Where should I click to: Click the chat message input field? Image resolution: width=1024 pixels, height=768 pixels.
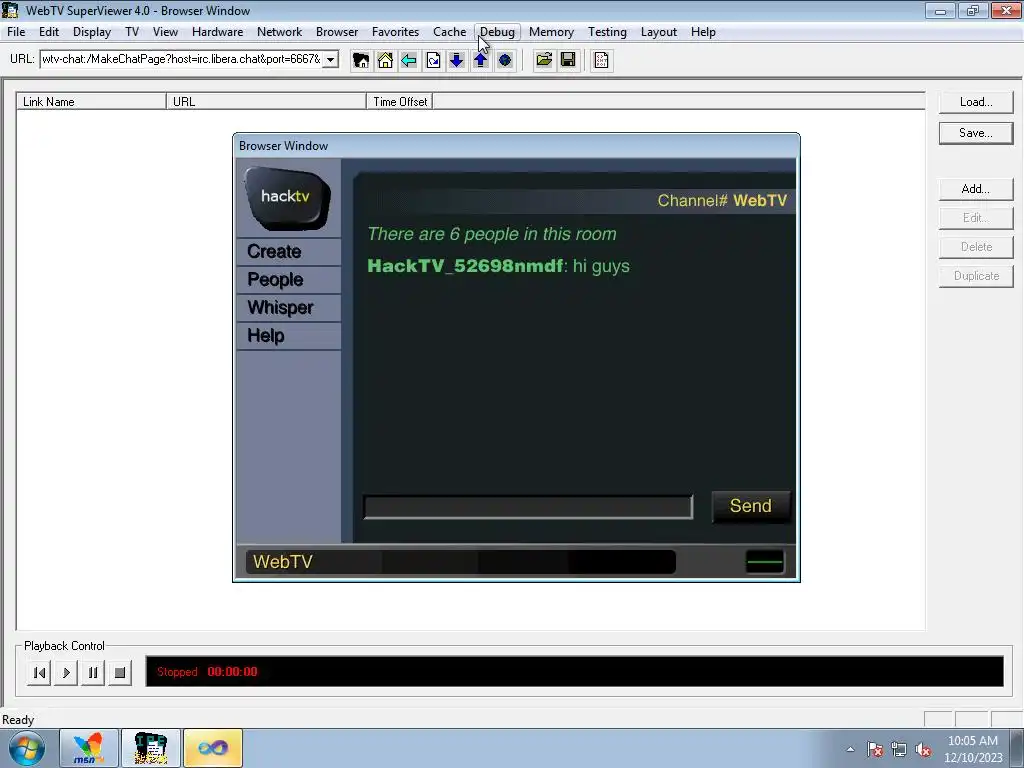click(x=528, y=507)
